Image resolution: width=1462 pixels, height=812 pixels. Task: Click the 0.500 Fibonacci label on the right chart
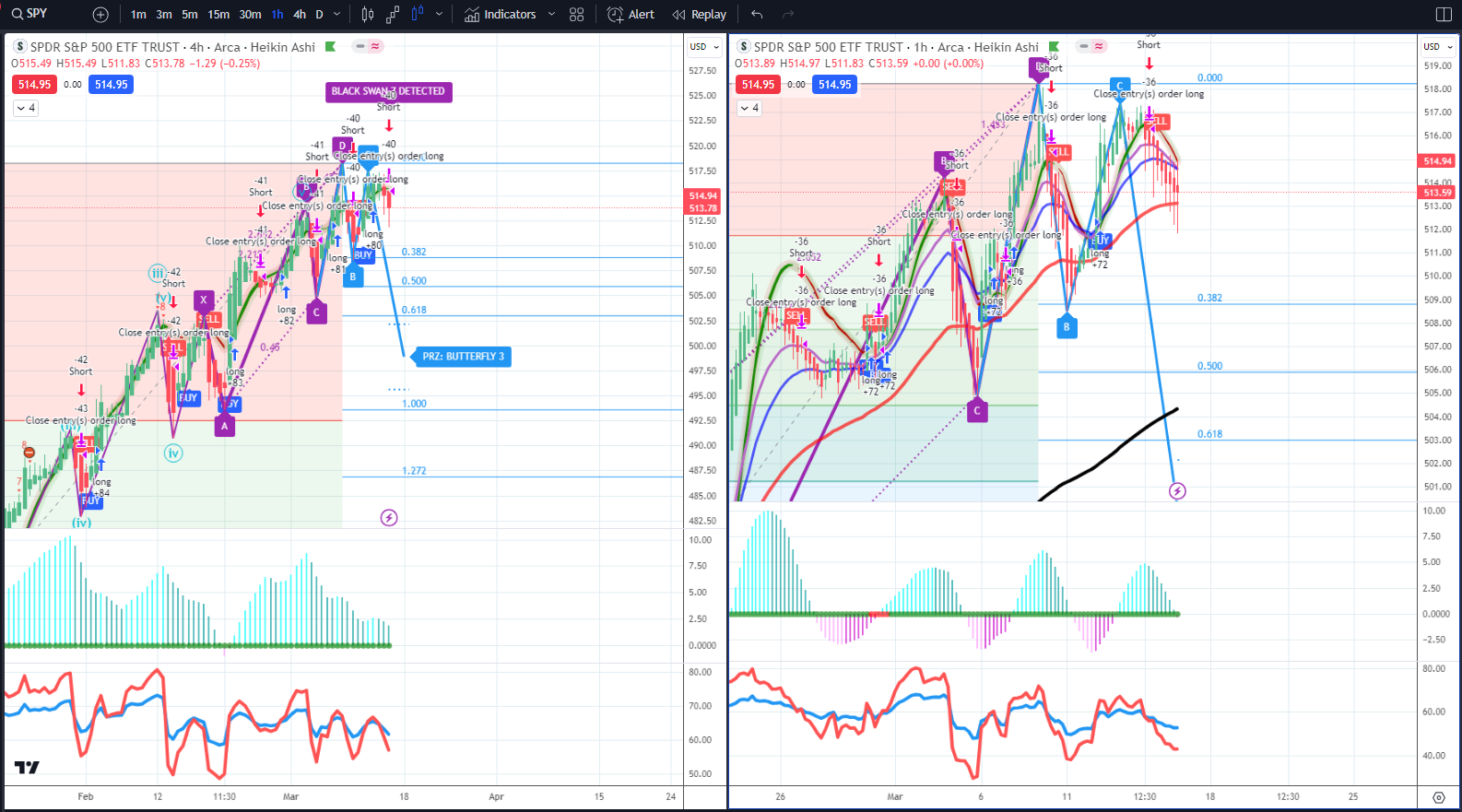pos(1210,367)
